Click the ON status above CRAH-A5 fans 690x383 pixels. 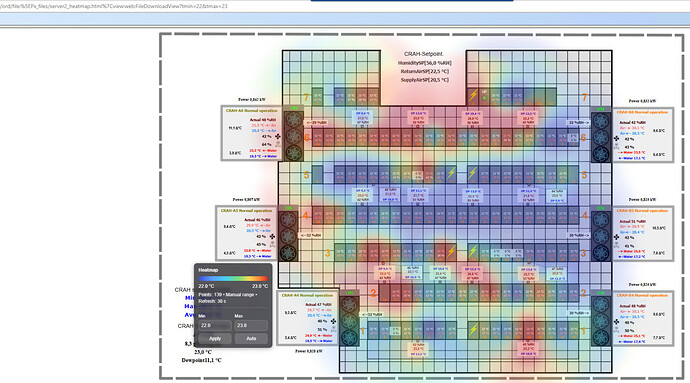tap(288, 208)
